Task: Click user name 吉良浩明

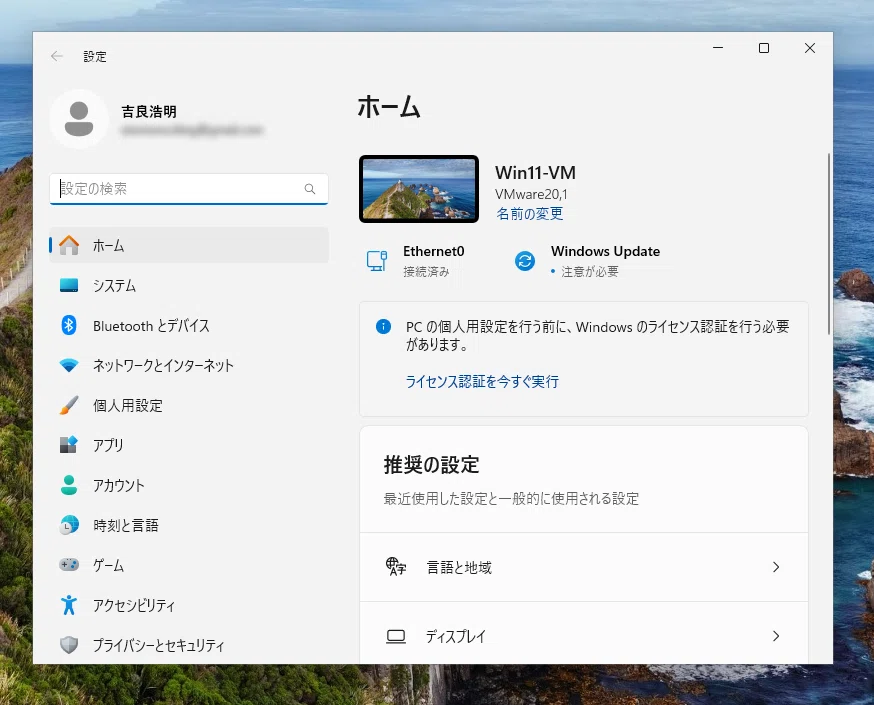Action: click(x=149, y=112)
